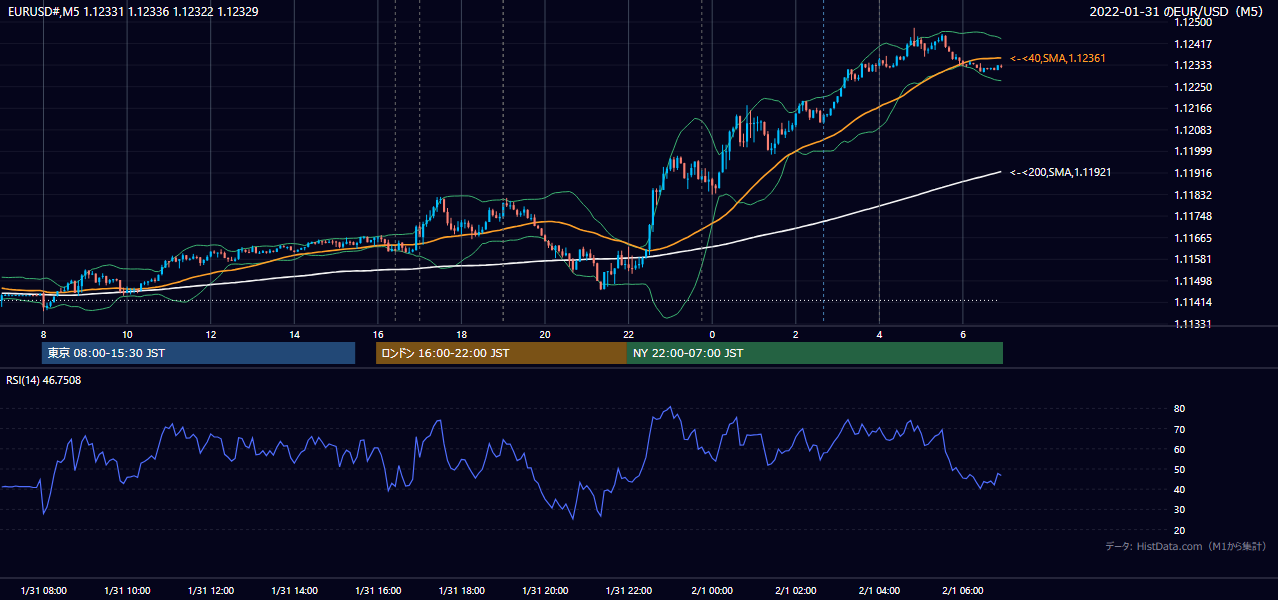Click price axis label 1.12250
Screen dimensions: 1278x600
[x=1193, y=87]
